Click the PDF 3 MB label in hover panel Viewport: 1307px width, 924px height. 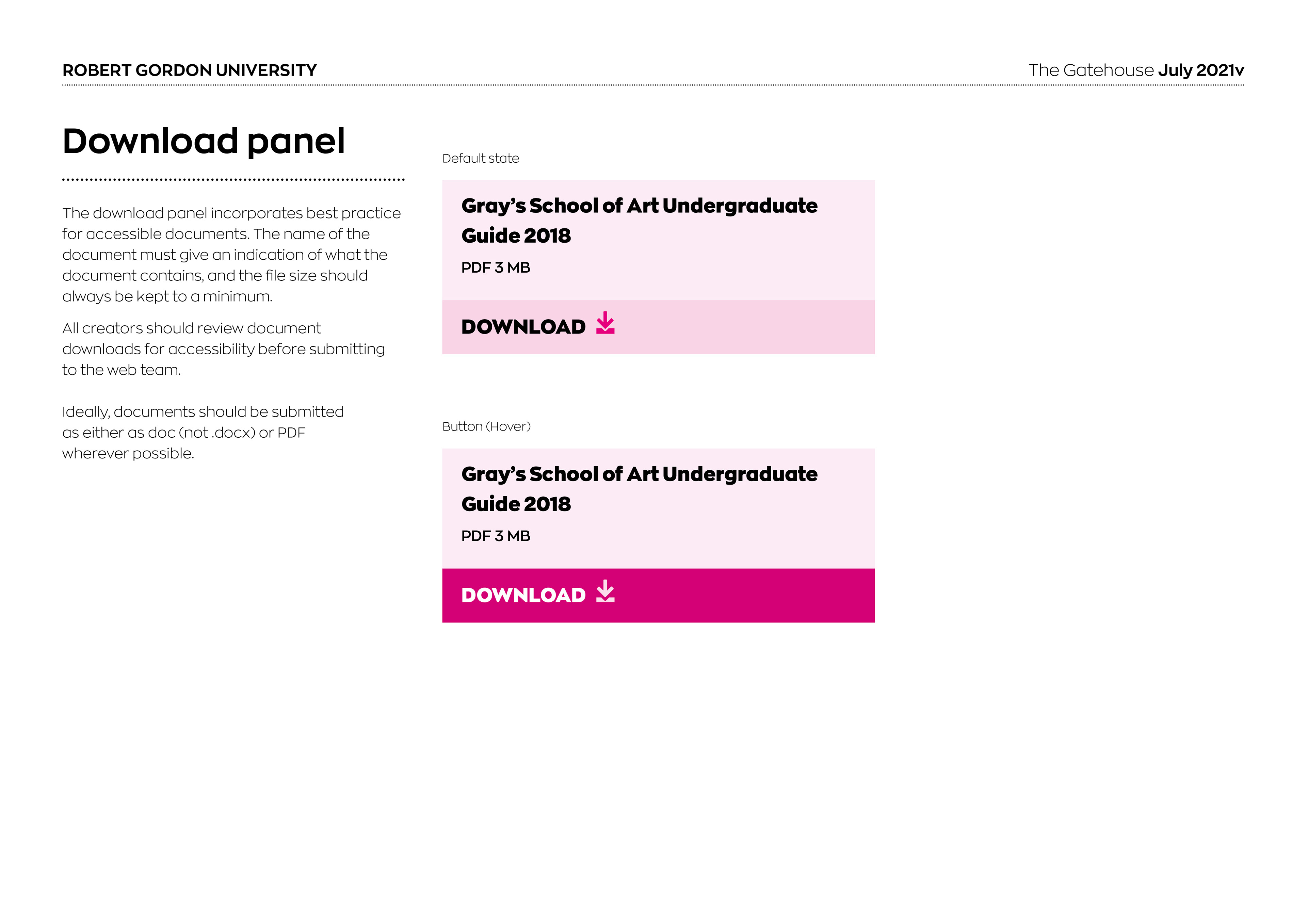pyautogui.click(x=495, y=536)
